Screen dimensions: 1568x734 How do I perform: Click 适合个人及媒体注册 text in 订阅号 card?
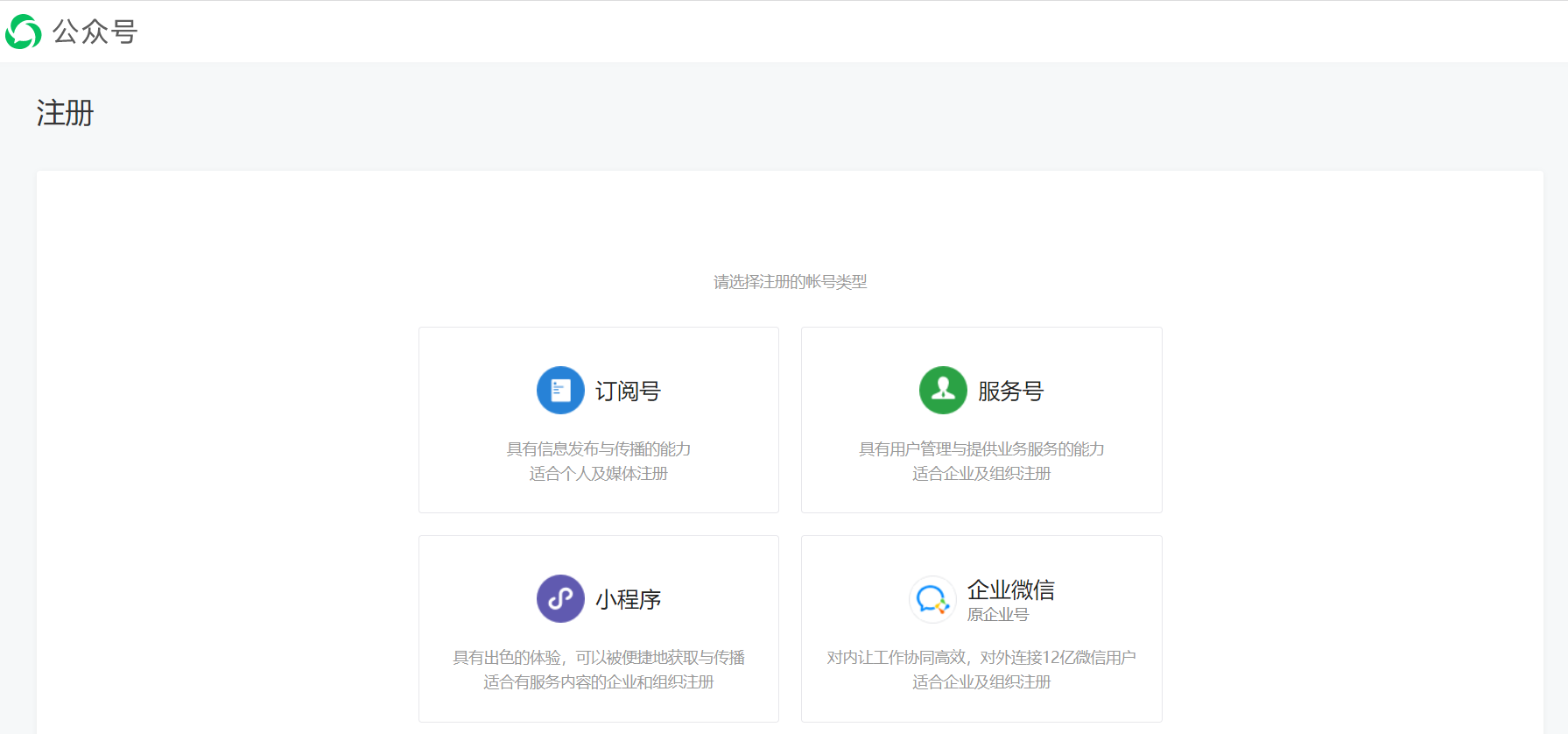coord(599,474)
